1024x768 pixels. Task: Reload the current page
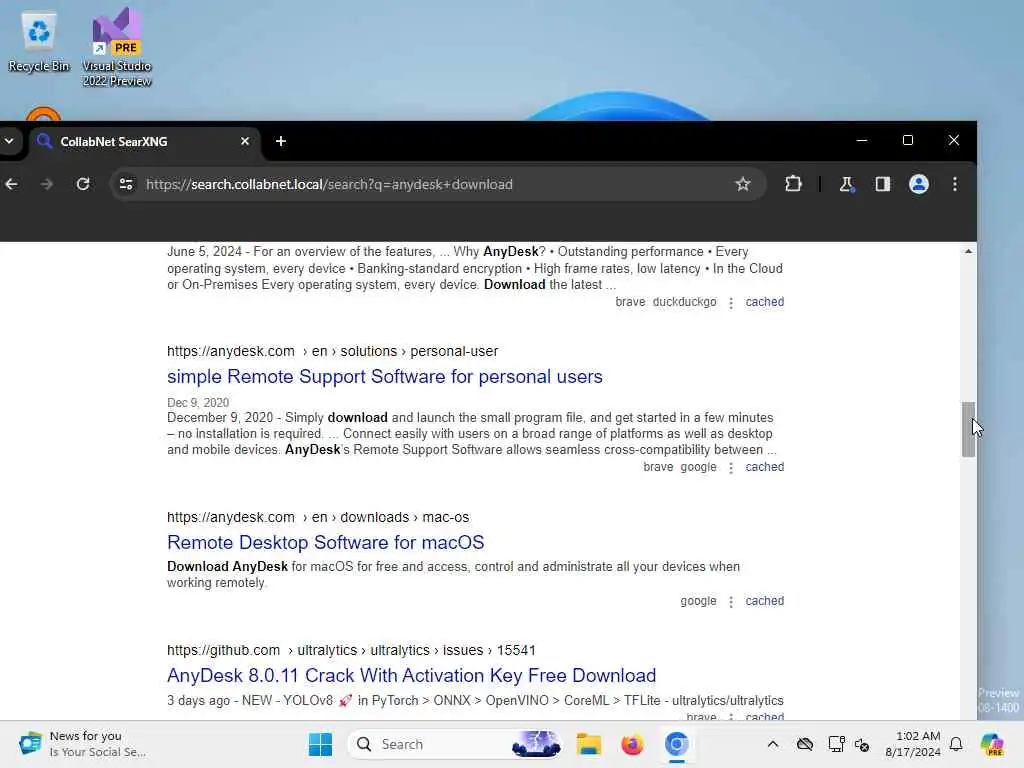tap(83, 185)
